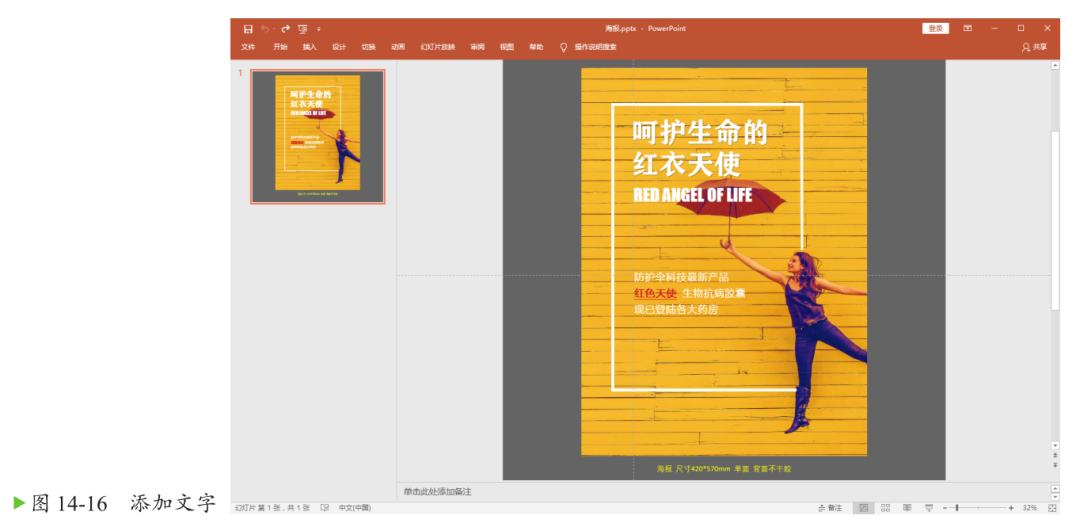The image size is (1080, 527).
Task: Click the red 红色天使 highlighted text
Action: tap(655, 293)
